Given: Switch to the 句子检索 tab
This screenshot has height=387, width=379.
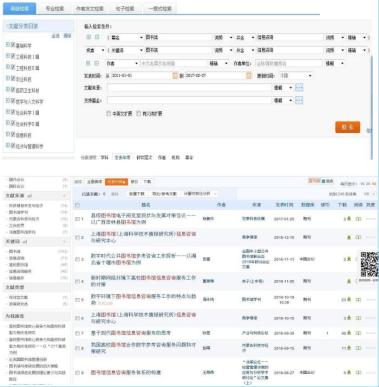Looking at the screenshot, I should pos(125,9).
